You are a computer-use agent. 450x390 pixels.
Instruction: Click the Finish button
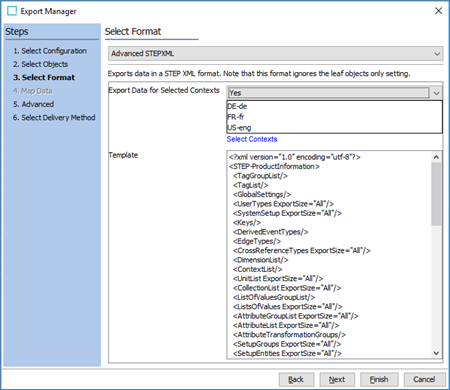click(x=379, y=379)
